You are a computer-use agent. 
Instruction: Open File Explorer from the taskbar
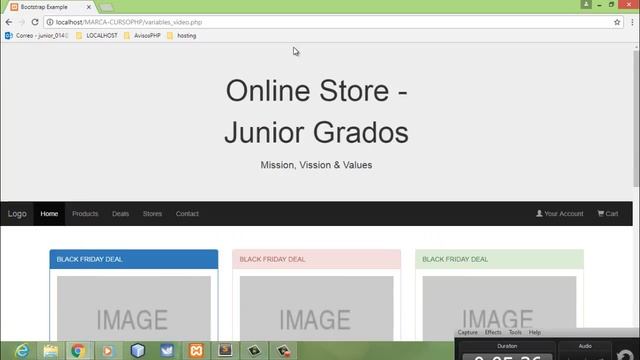(x=51, y=351)
